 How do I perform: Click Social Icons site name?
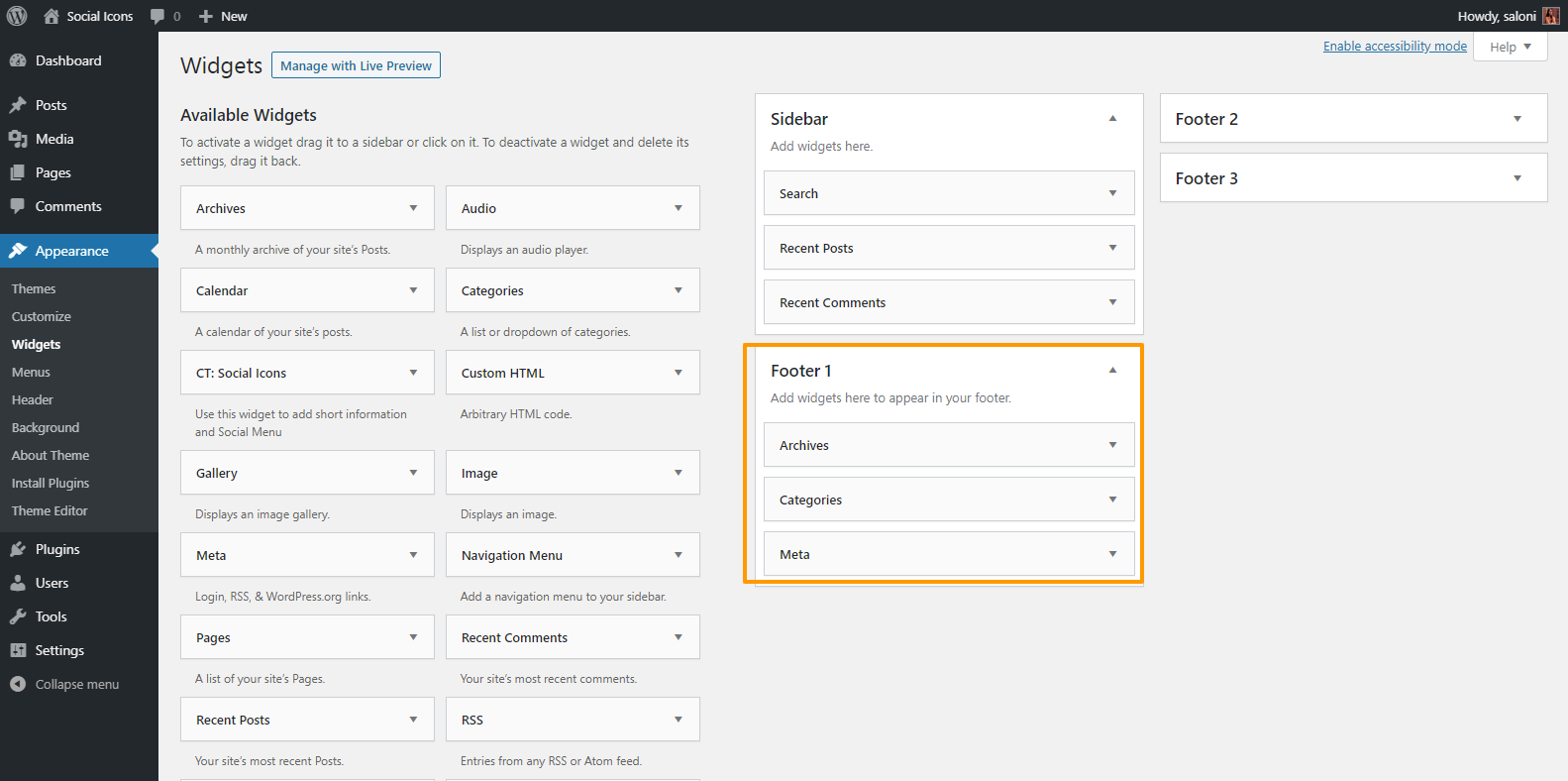(100, 16)
